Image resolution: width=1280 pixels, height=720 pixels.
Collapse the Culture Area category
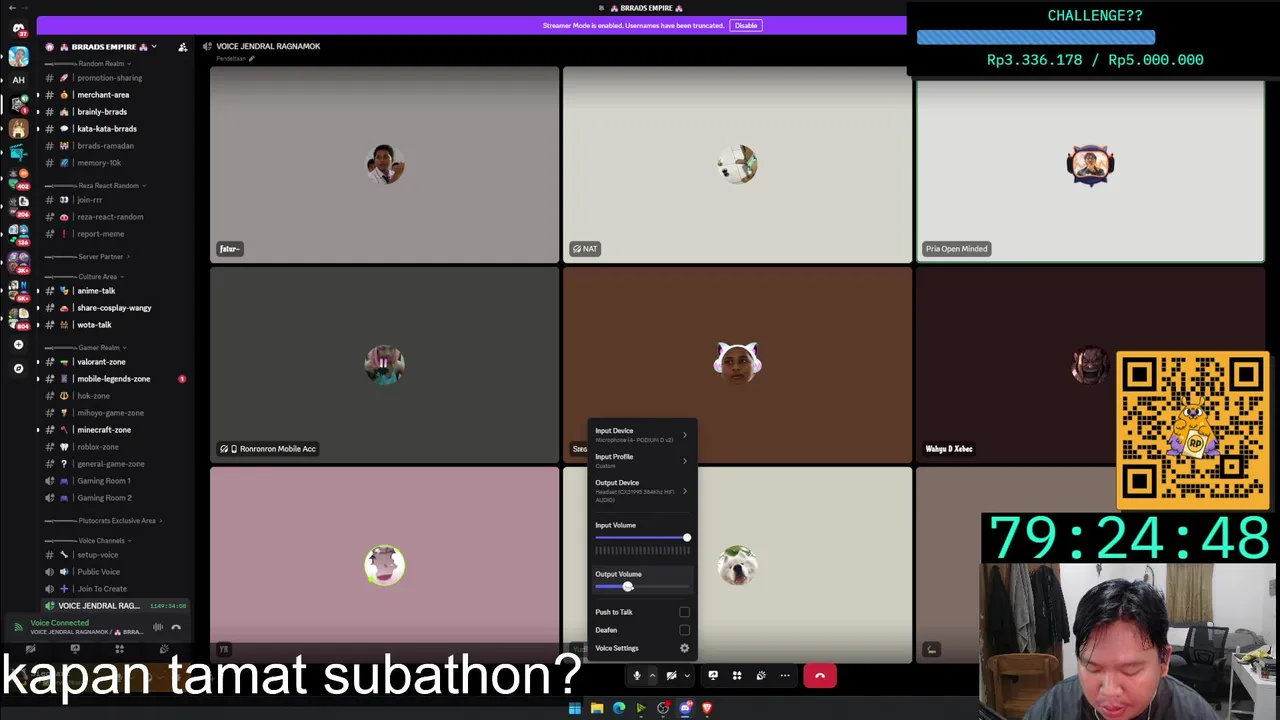[98, 276]
